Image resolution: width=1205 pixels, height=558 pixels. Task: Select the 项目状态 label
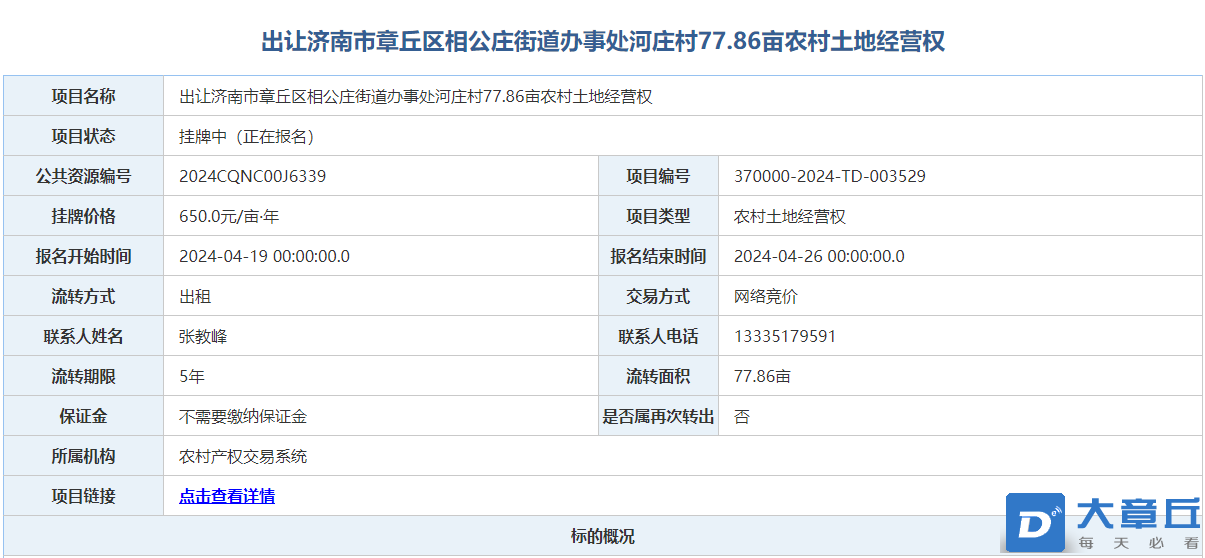[x=83, y=136]
